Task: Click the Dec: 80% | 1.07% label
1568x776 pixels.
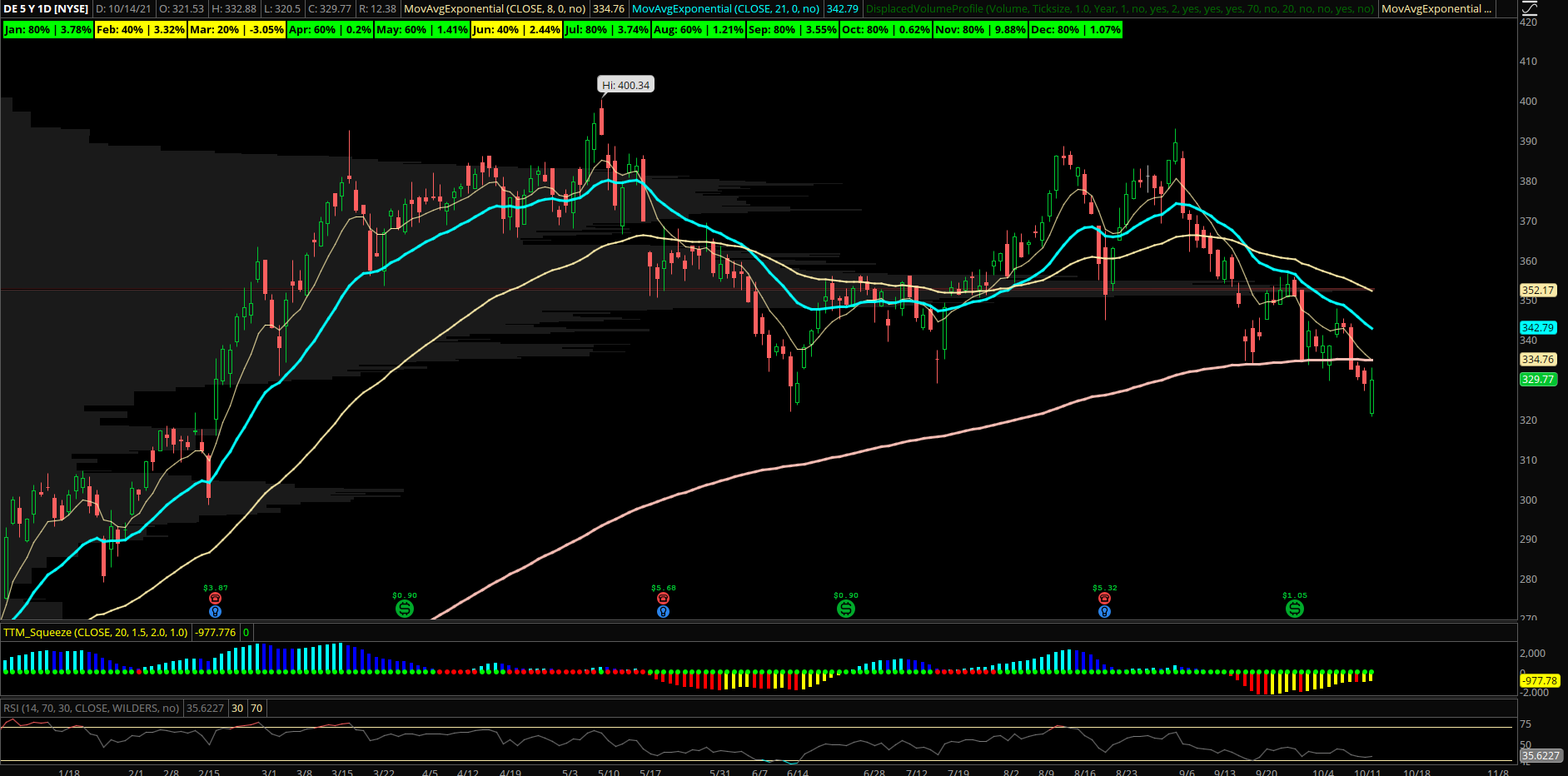Action: coord(1076,30)
